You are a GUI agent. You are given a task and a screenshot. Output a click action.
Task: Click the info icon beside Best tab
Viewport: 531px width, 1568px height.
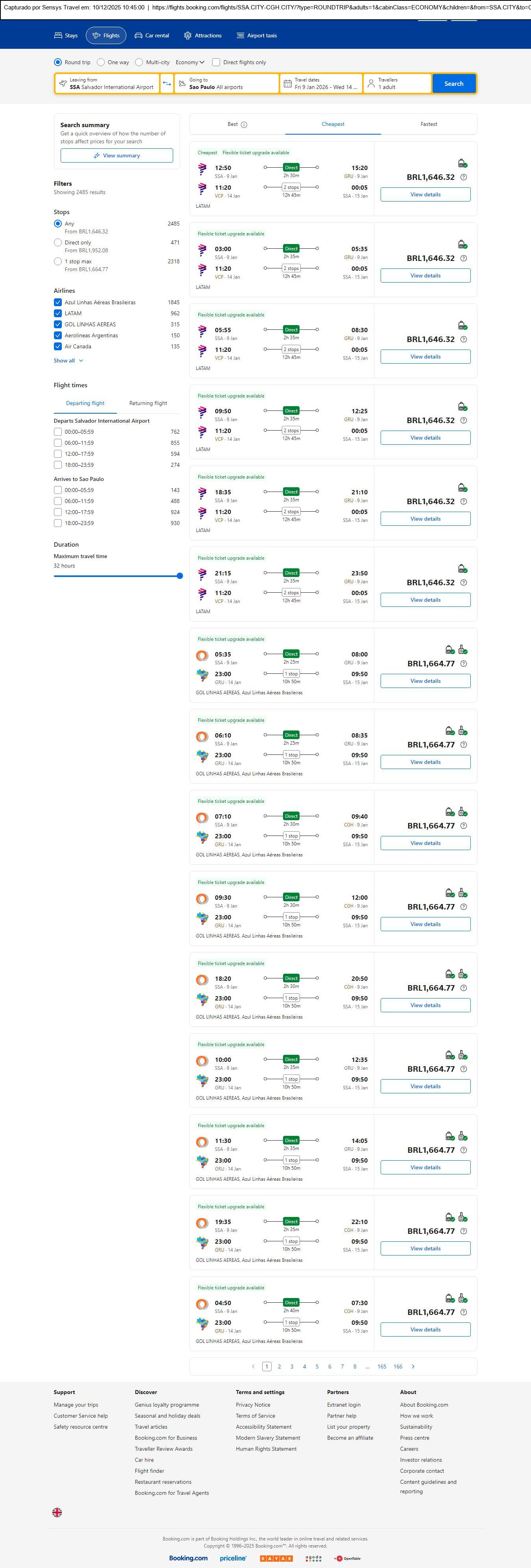click(244, 125)
